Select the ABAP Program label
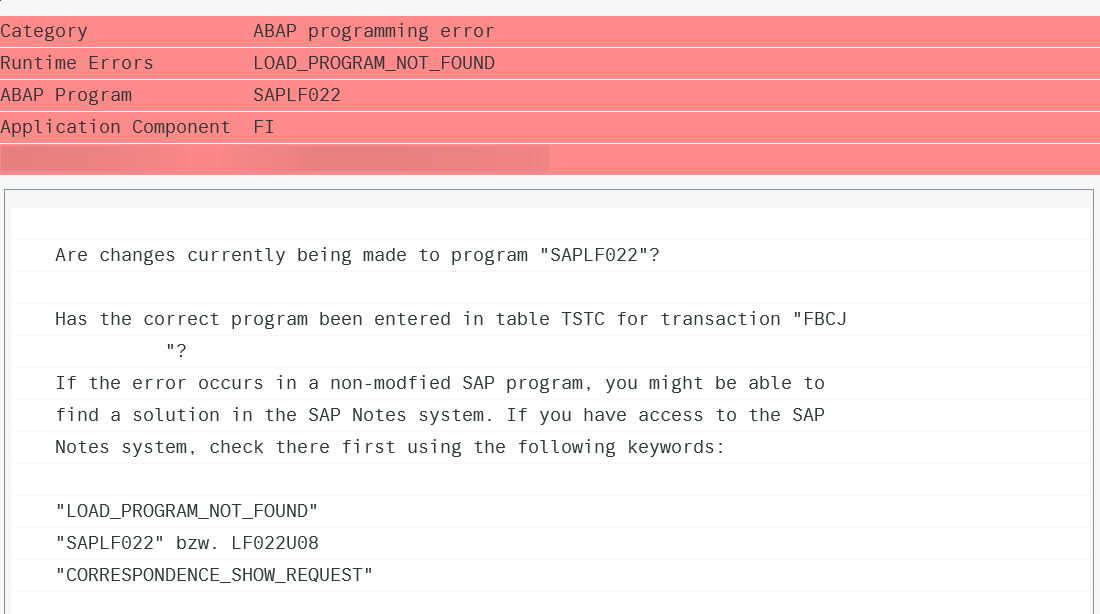The width and height of the screenshot is (1100, 614). [66, 95]
